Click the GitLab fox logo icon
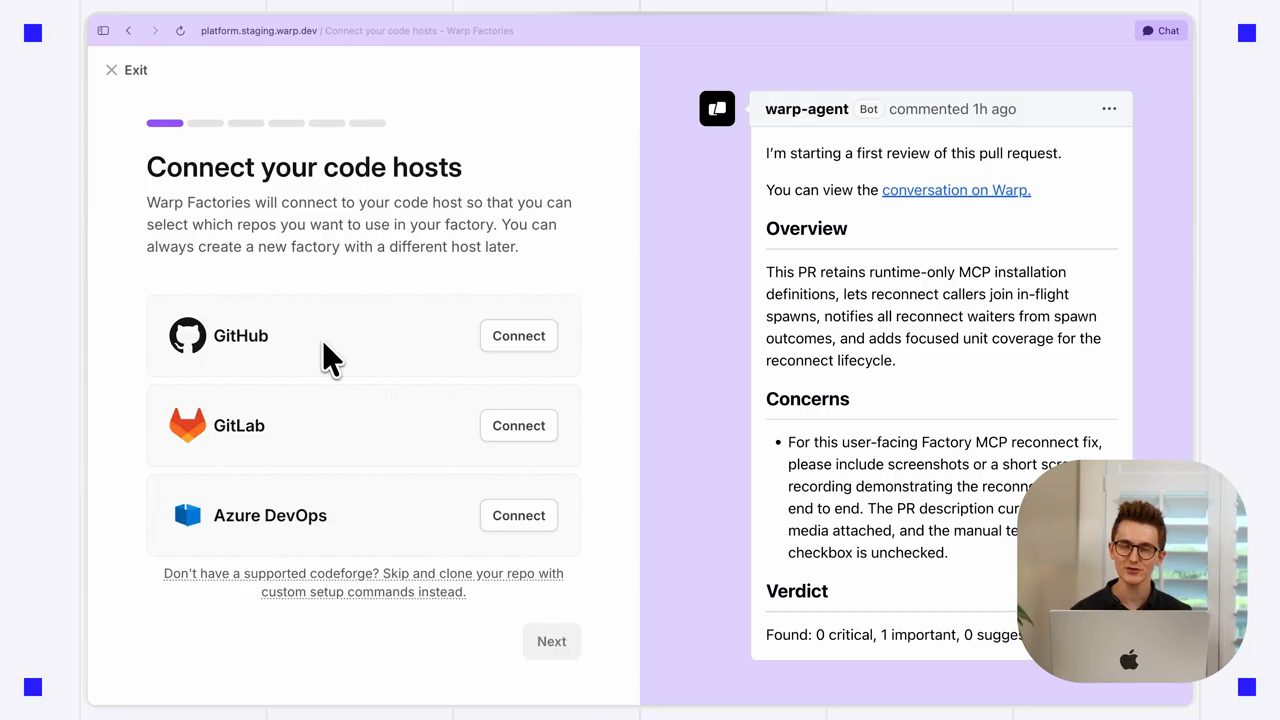 187,425
